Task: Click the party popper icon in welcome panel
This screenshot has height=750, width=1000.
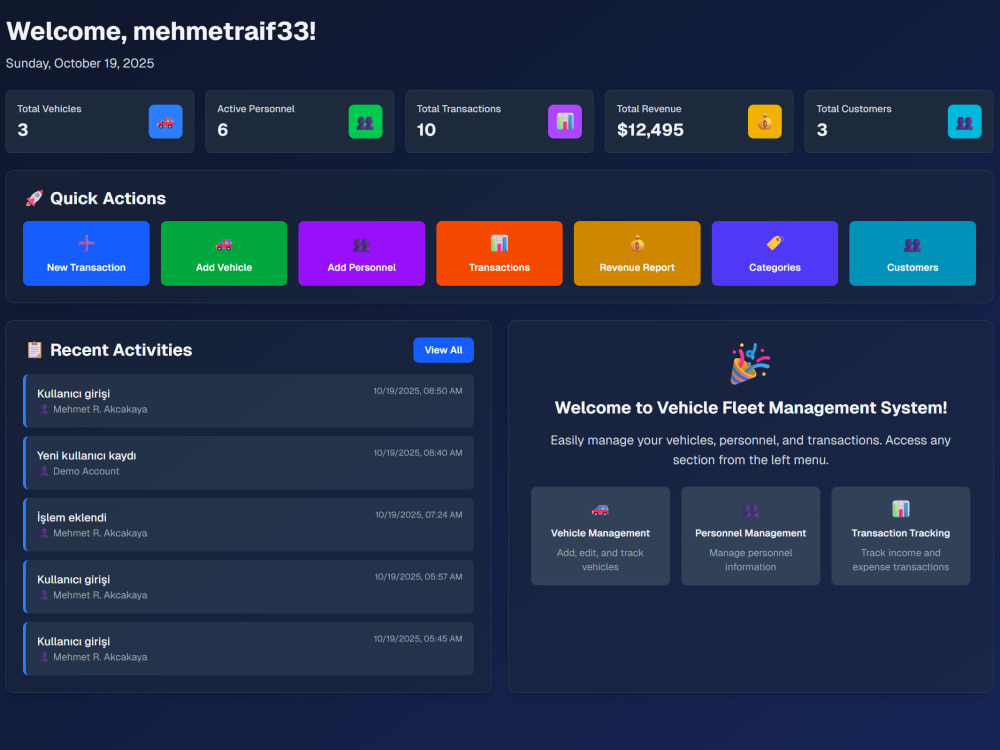Action: (x=750, y=364)
